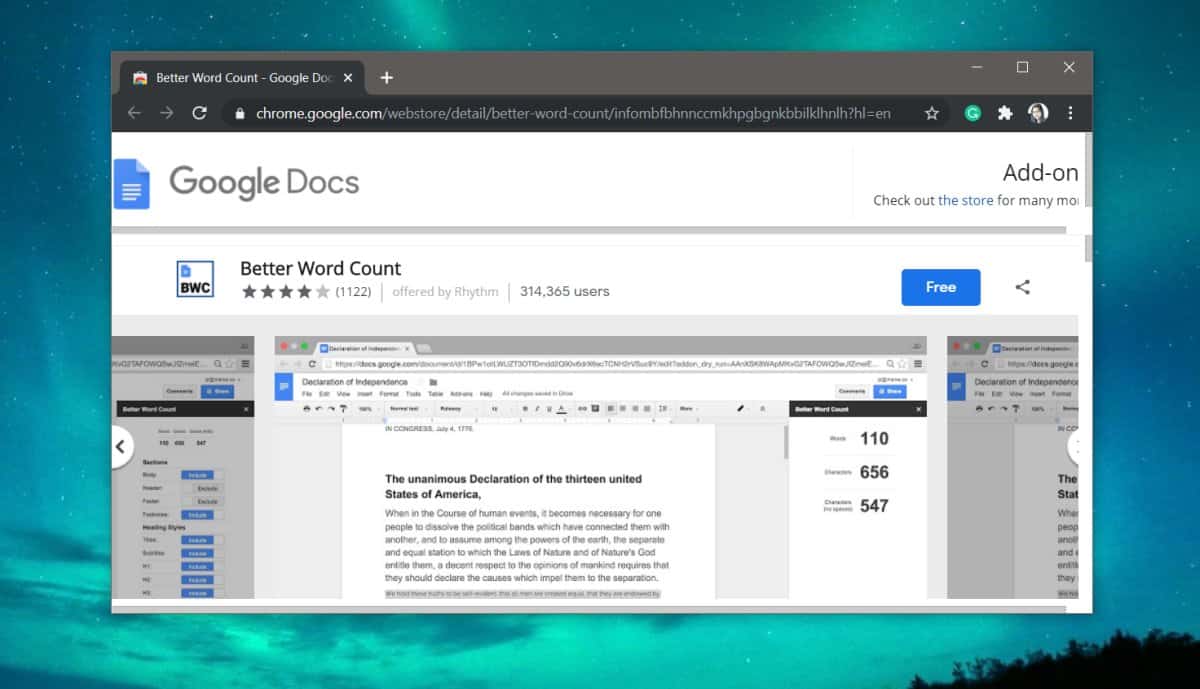The width and height of the screenshot is (1200, 689).
Task: Share the add-on via share icon
Action: tap(1022, 287)
